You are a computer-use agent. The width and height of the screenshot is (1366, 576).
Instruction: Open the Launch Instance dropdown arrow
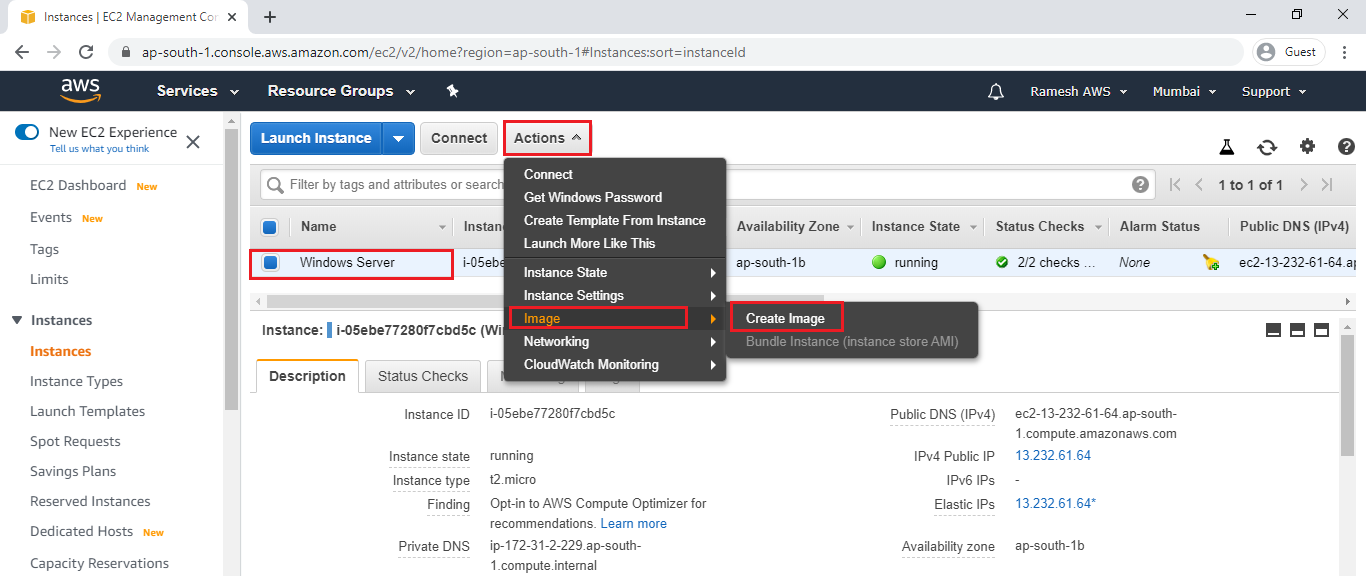398,138
